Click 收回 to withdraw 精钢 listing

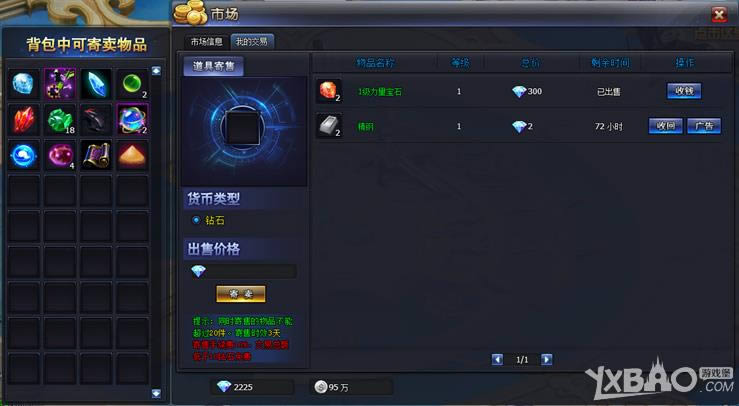(665, 126)
